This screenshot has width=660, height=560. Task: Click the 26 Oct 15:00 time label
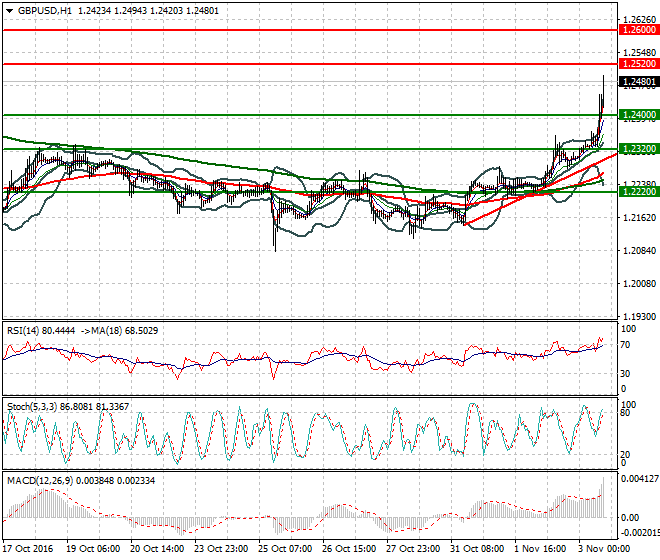[x=349, y=549]
